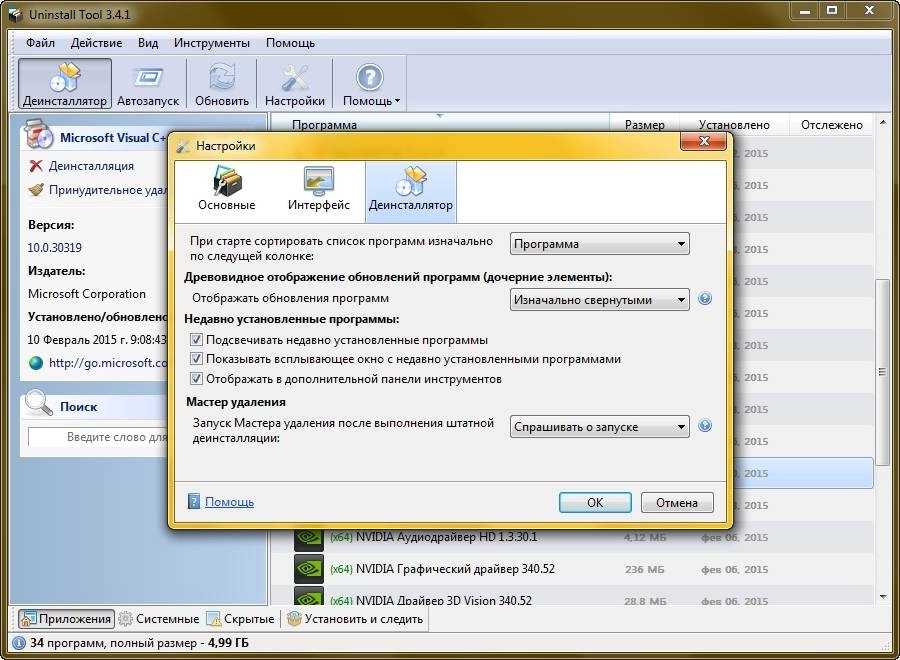
Task: Click the Microsoft Visual C++ program icon
Action: coord(39,134)
